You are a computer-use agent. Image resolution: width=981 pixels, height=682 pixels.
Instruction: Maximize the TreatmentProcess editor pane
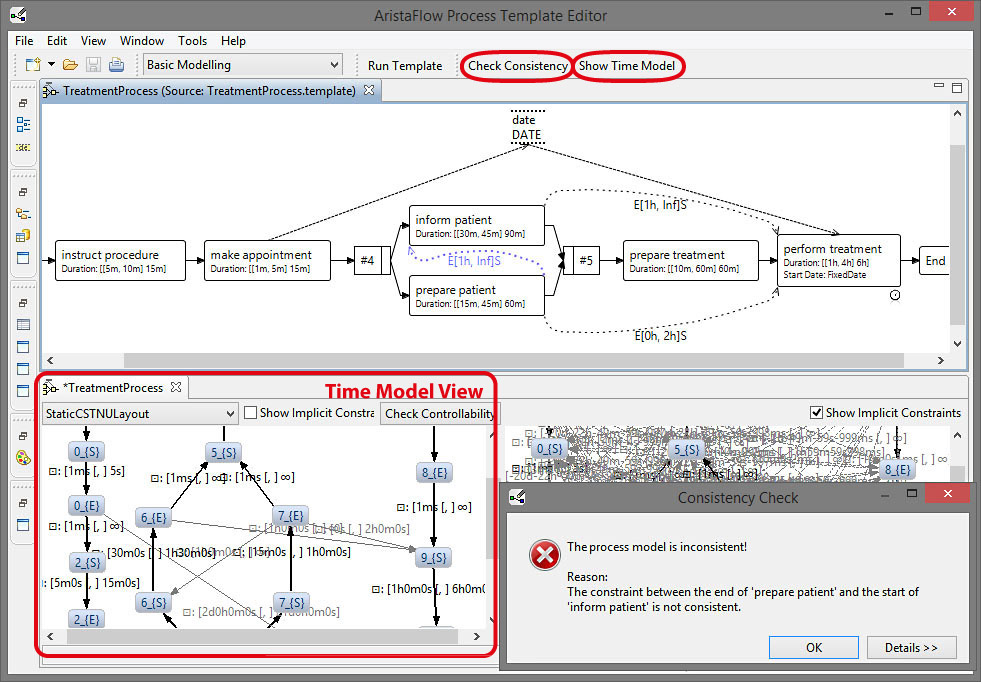(x=957, y=88)
